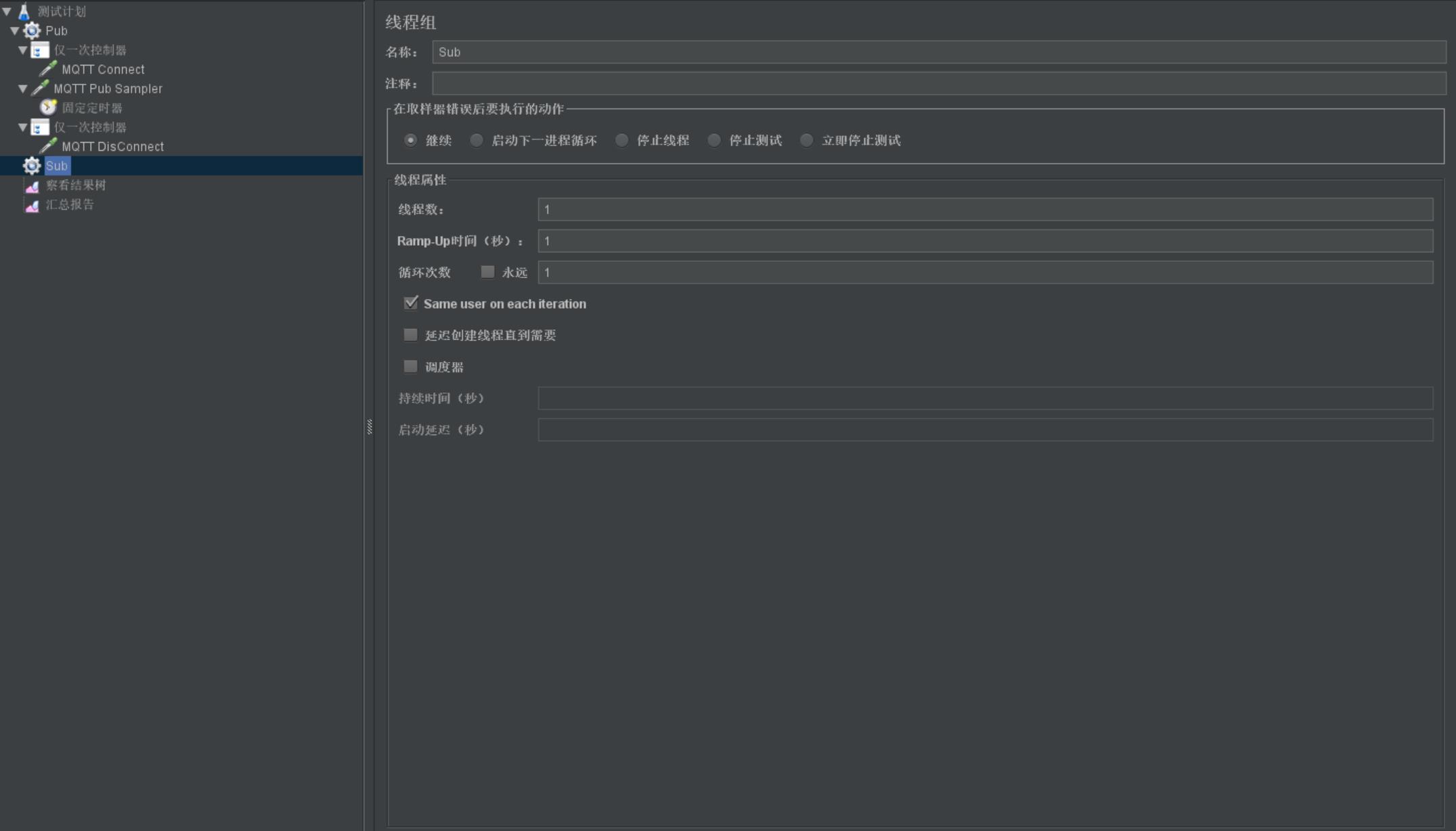The height and width of the screenshot is (831, 1456).
Task: Collapse first 仅一次控制器 above MQTT Connect
Action: point(23,50)
